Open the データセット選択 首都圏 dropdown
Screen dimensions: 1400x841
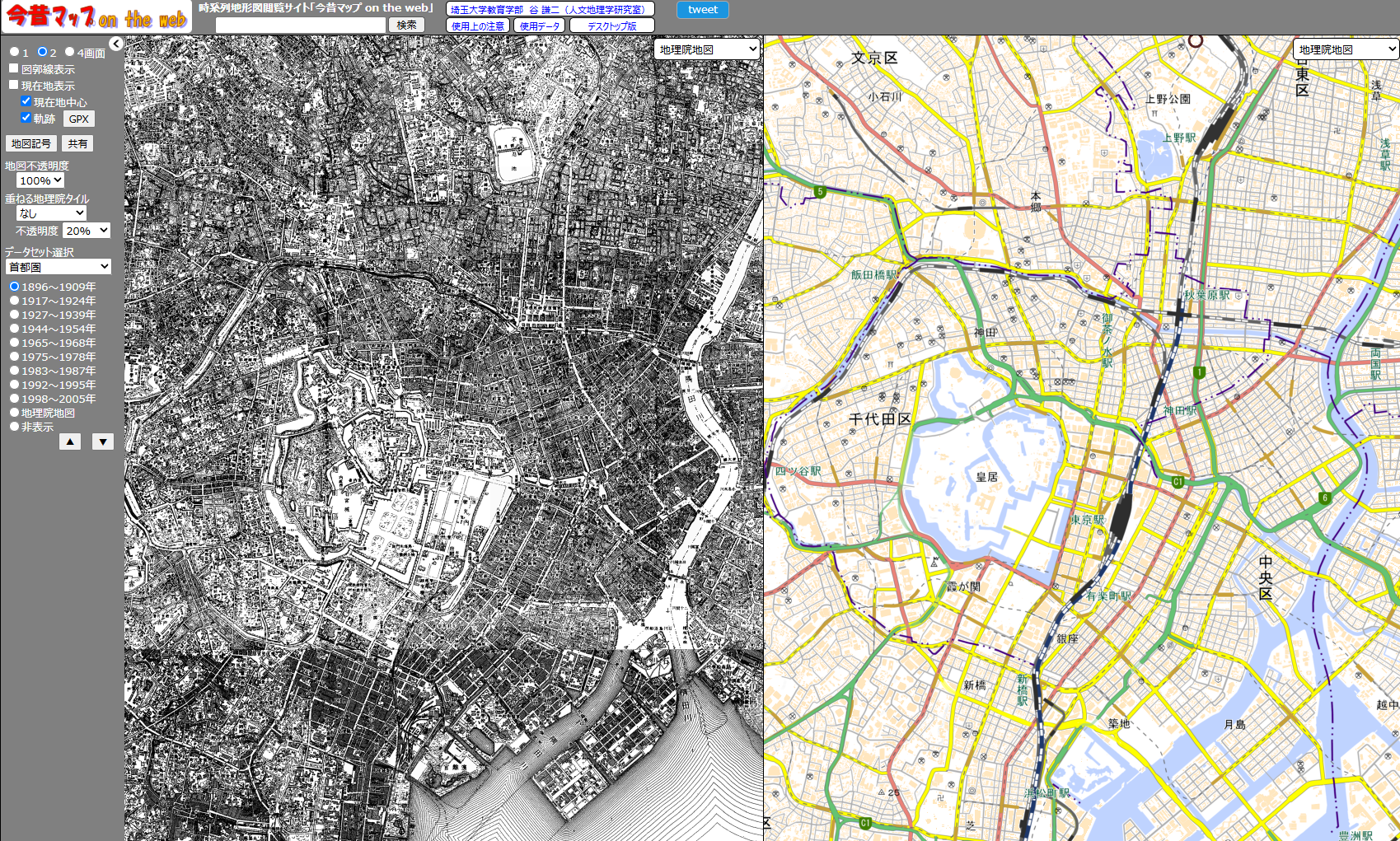(58, 266)
